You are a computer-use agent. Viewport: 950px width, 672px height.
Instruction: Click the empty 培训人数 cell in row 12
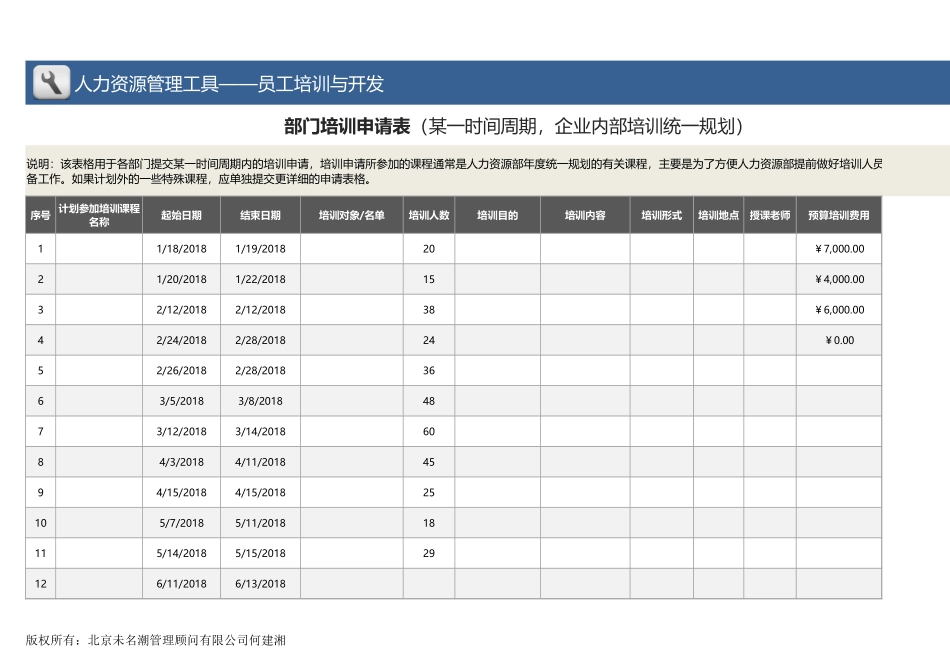[x=429, y=584]
